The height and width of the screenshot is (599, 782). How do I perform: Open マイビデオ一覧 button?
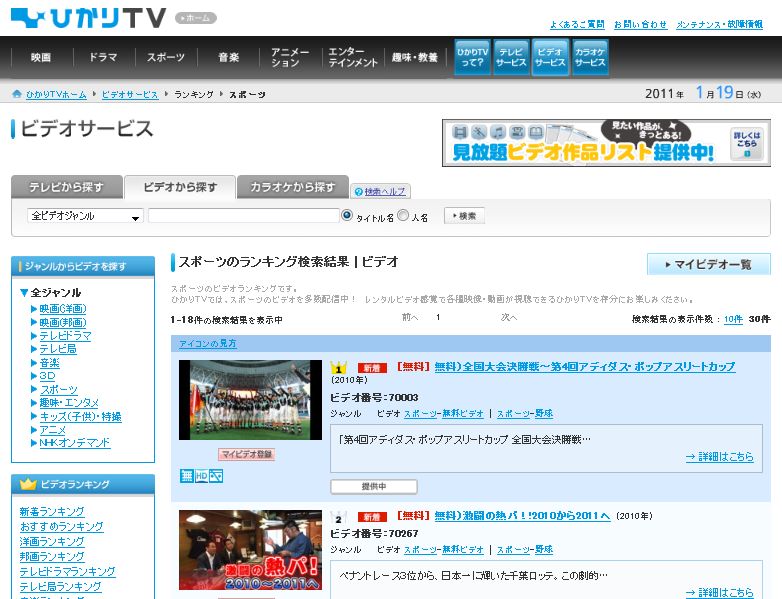click(x=709, y=264)
